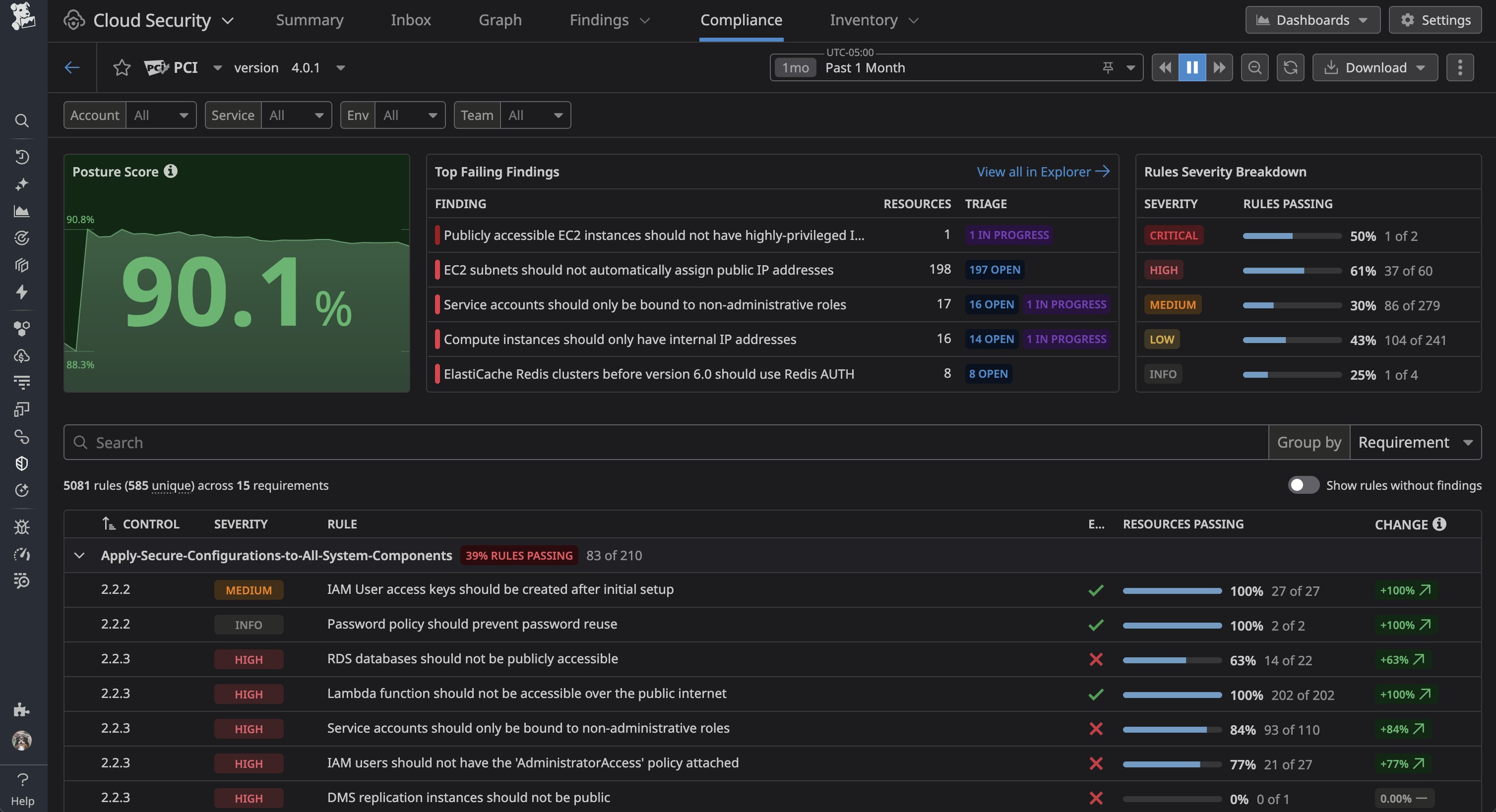Open the search icon in the left sidebar
The height and width of the screenshot is (812, 1496).
click(x=22, y=121)
